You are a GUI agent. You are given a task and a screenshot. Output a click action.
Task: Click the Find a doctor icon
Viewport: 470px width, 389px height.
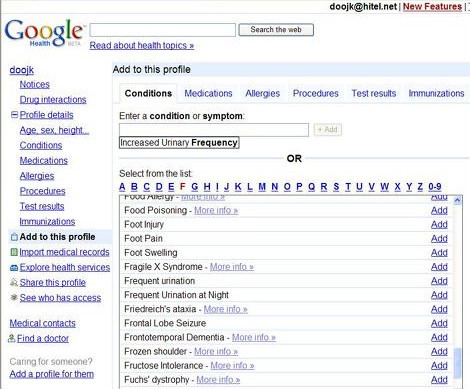click(x=12, y=338)
